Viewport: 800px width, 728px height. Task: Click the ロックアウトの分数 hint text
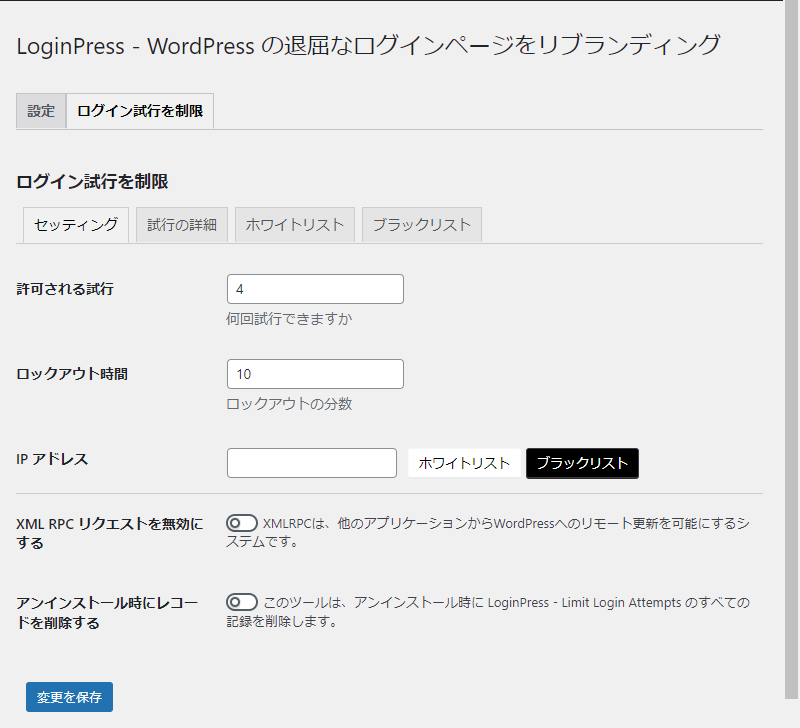pos(289,404)
